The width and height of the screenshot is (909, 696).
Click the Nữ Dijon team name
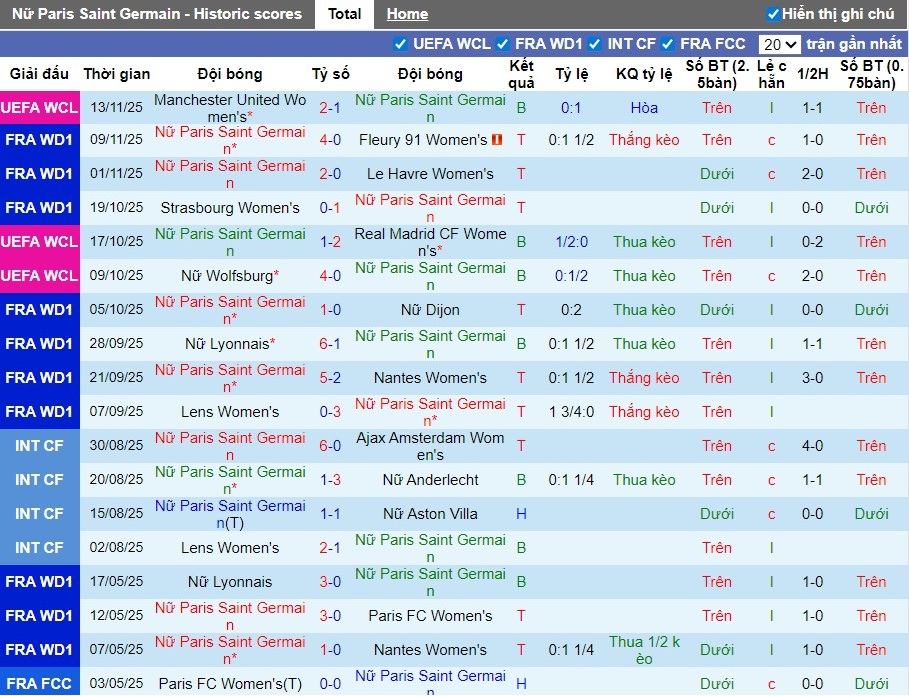(430, 310)
